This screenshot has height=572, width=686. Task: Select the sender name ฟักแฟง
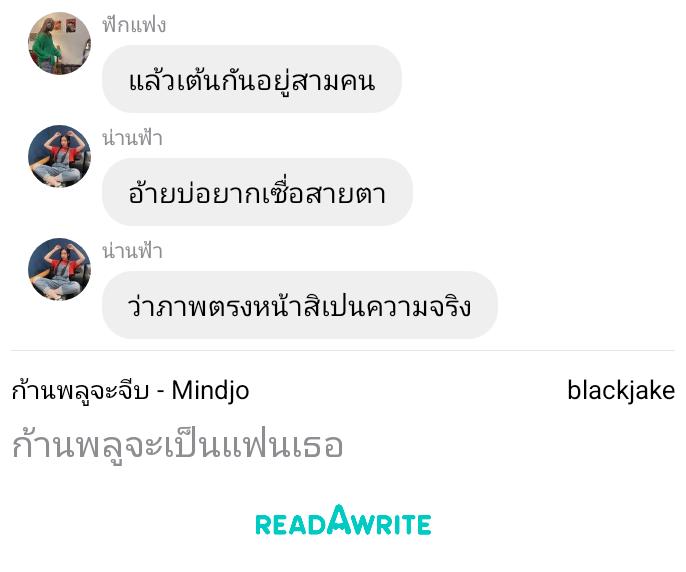[x=134, y=25]
